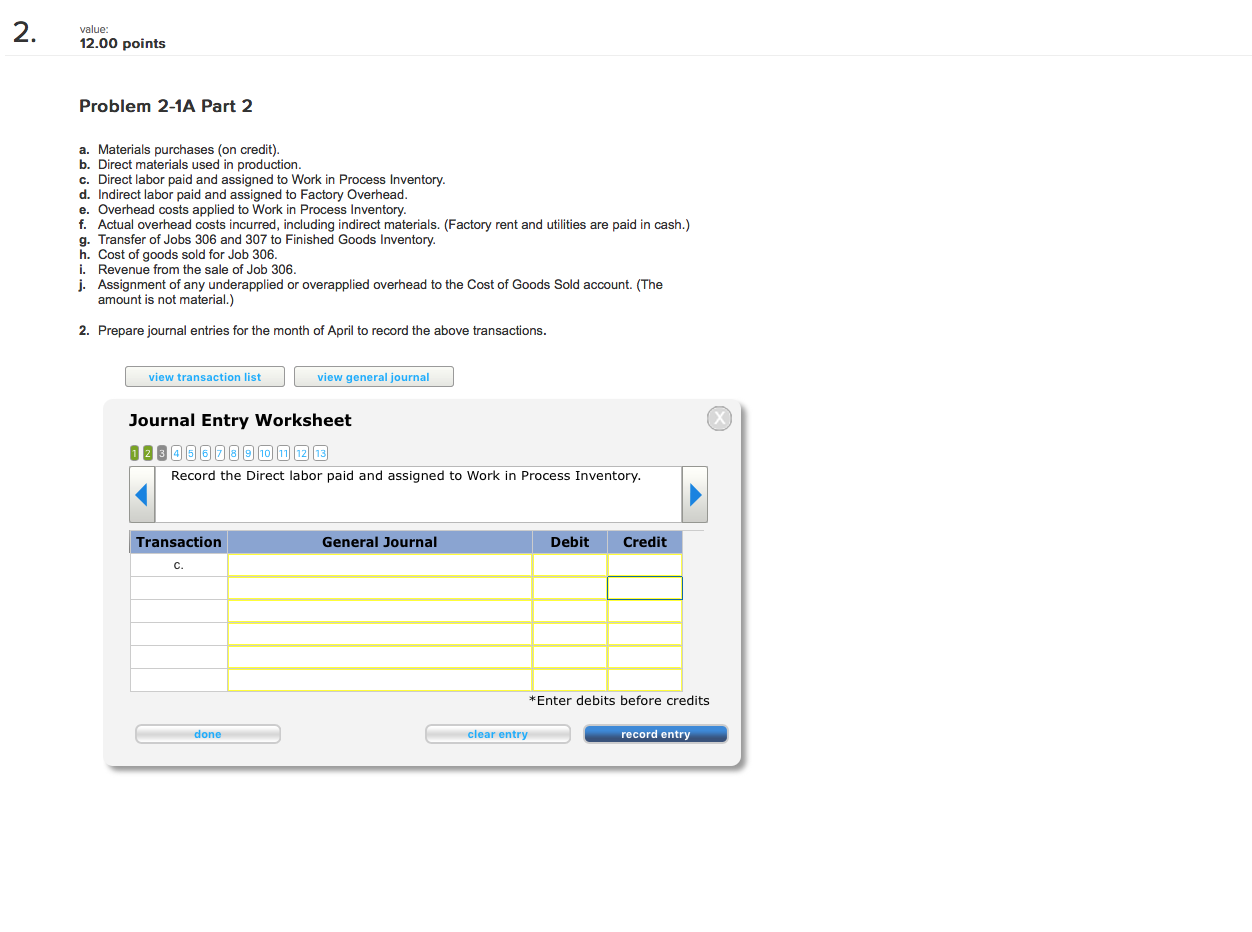The image size is (1252, 932).
Task: Open the view general journal
Action: pyautogui.click(x=373, y=376)
